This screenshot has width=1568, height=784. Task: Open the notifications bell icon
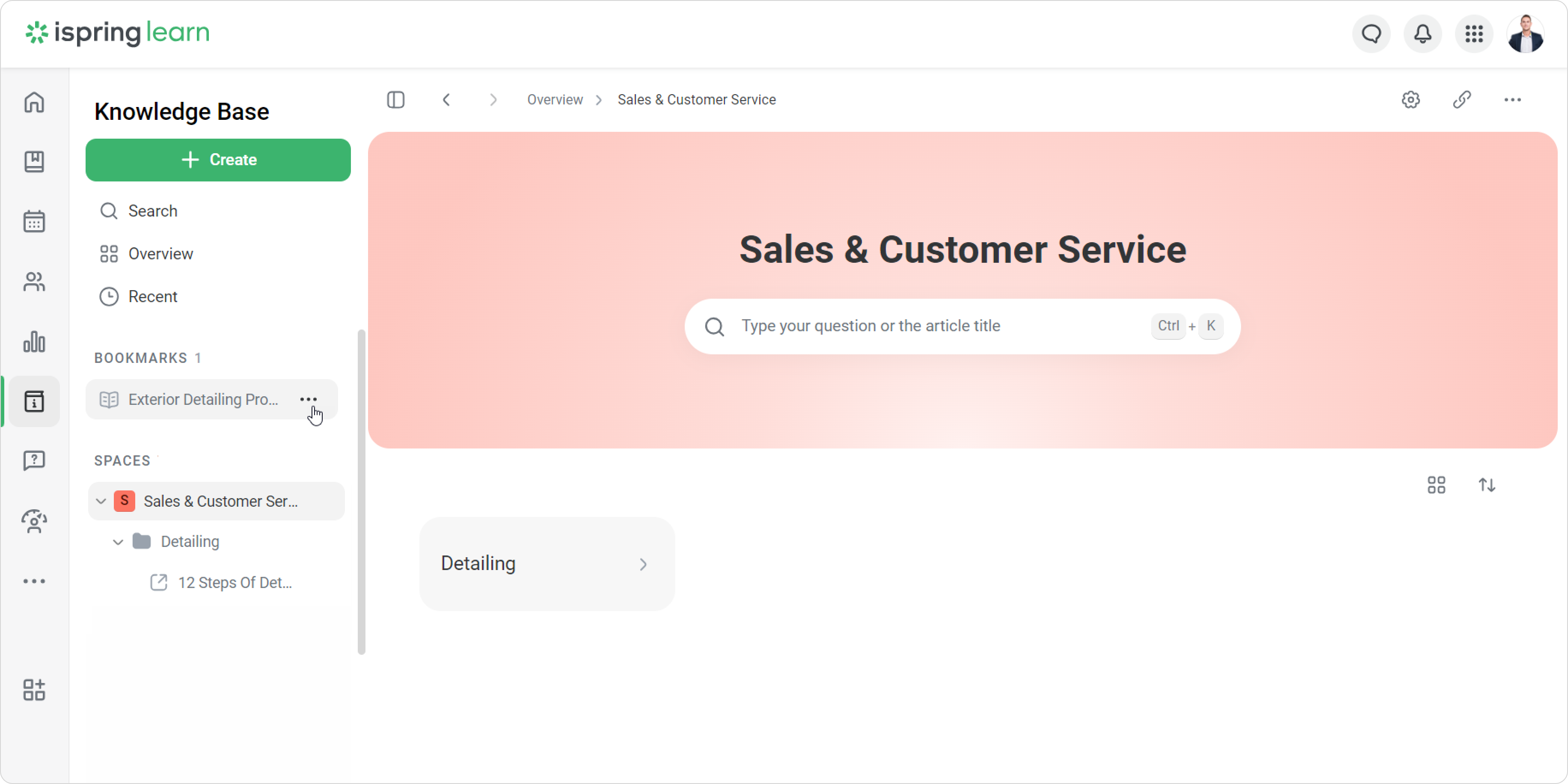coord(1422,33)
